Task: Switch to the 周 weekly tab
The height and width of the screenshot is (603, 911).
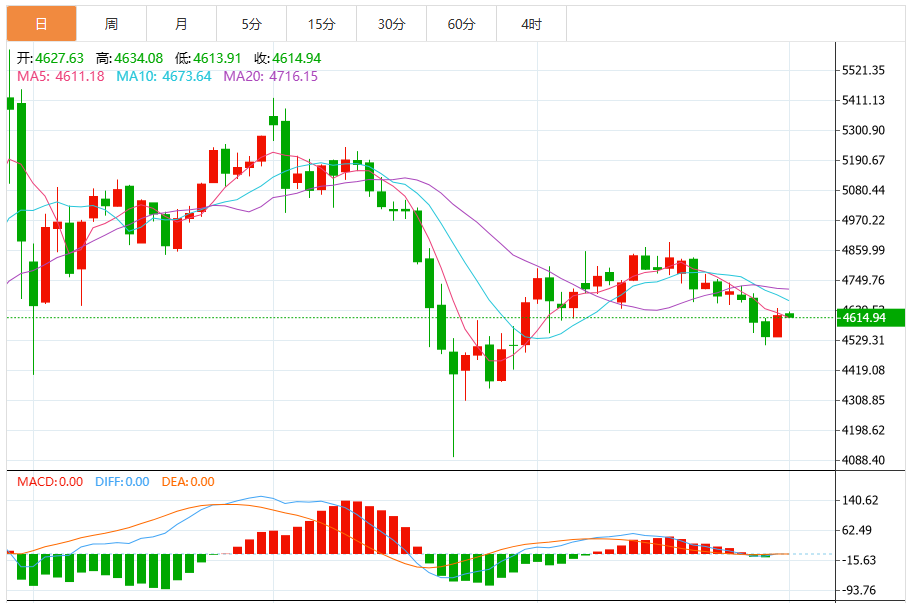Action: [x=112, y=24]
